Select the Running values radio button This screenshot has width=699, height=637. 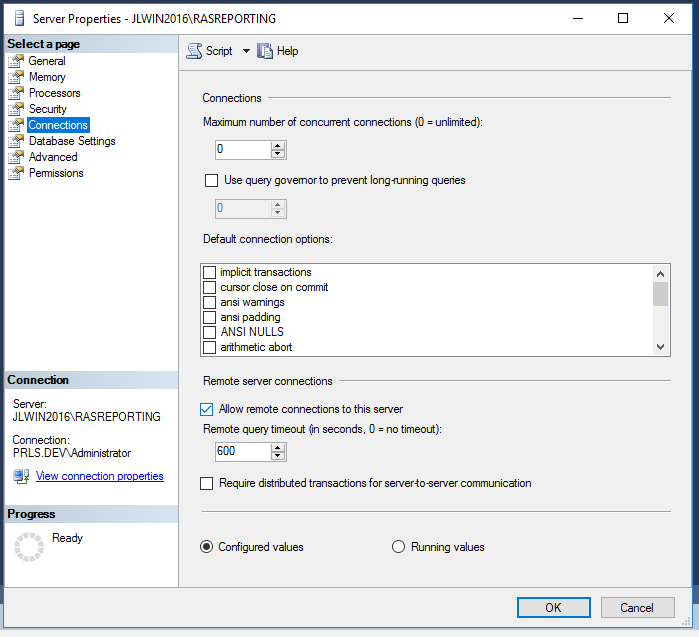(x=398, y=547)
